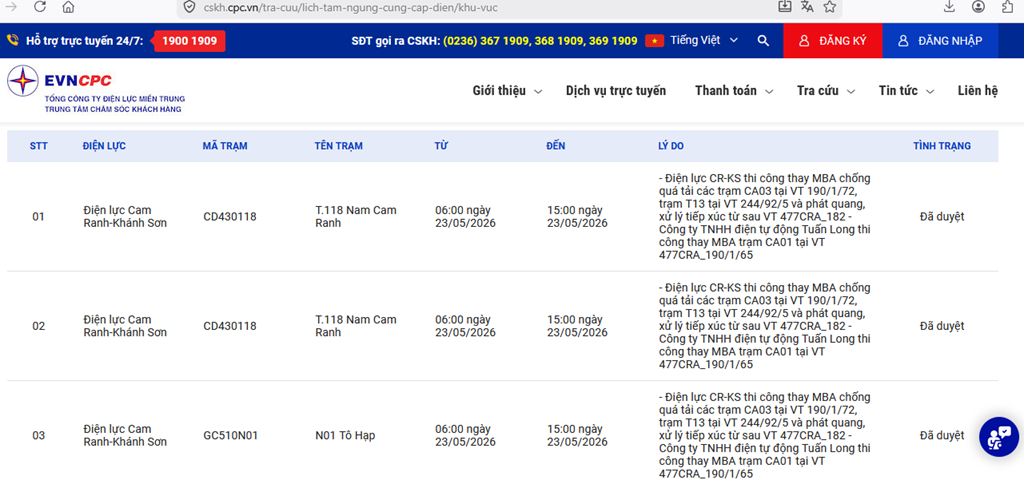Open the Liên hệ menu item

point(978,91)
